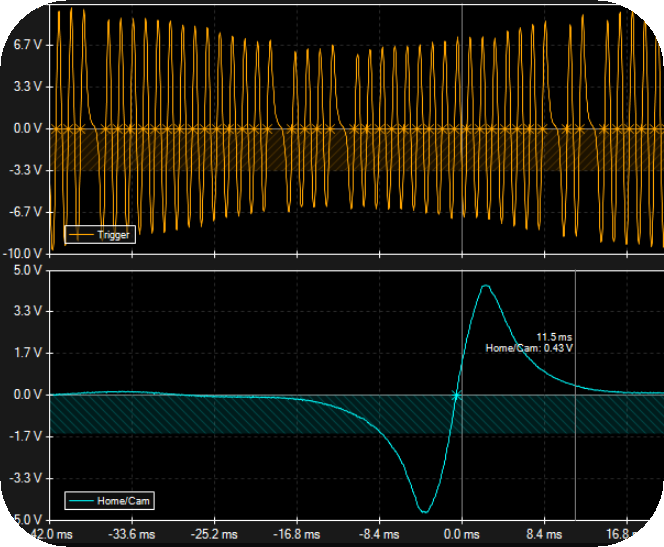Click the 8.4 ms time axis label

coord(544,534)
